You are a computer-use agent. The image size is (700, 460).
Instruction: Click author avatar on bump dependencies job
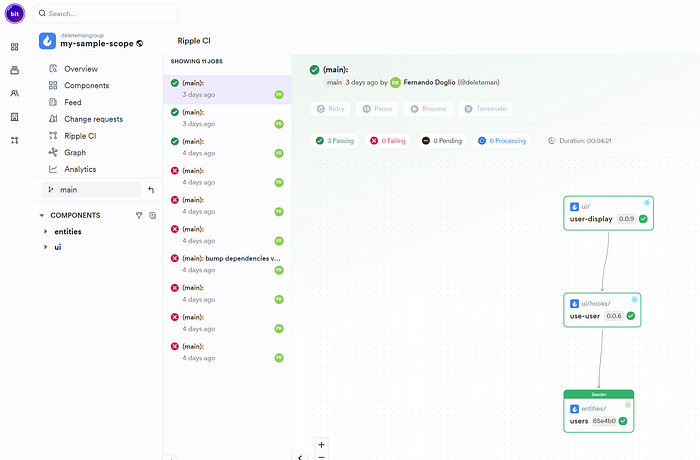(279, 270)
